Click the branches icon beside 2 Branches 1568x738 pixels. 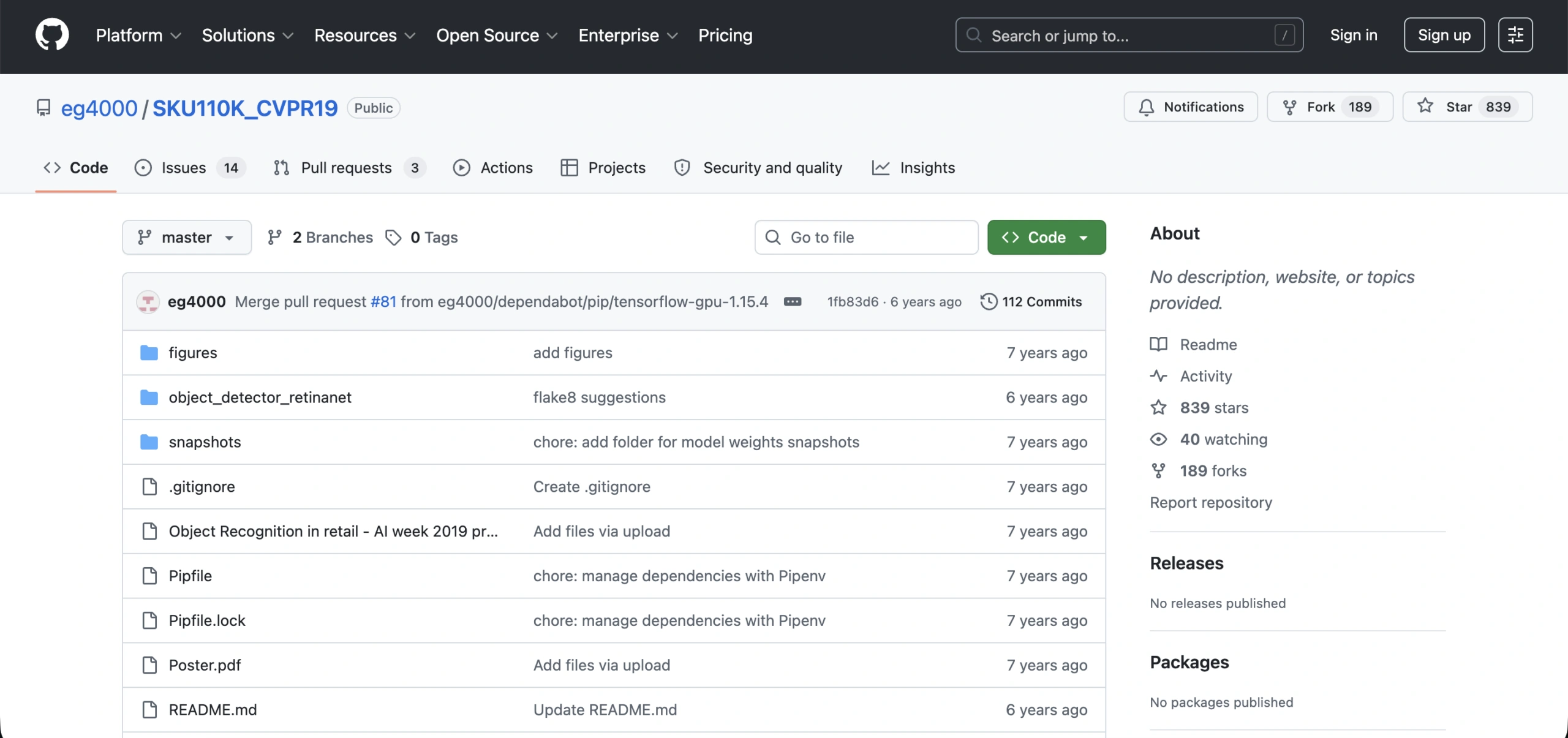click(x=274, y=238)
